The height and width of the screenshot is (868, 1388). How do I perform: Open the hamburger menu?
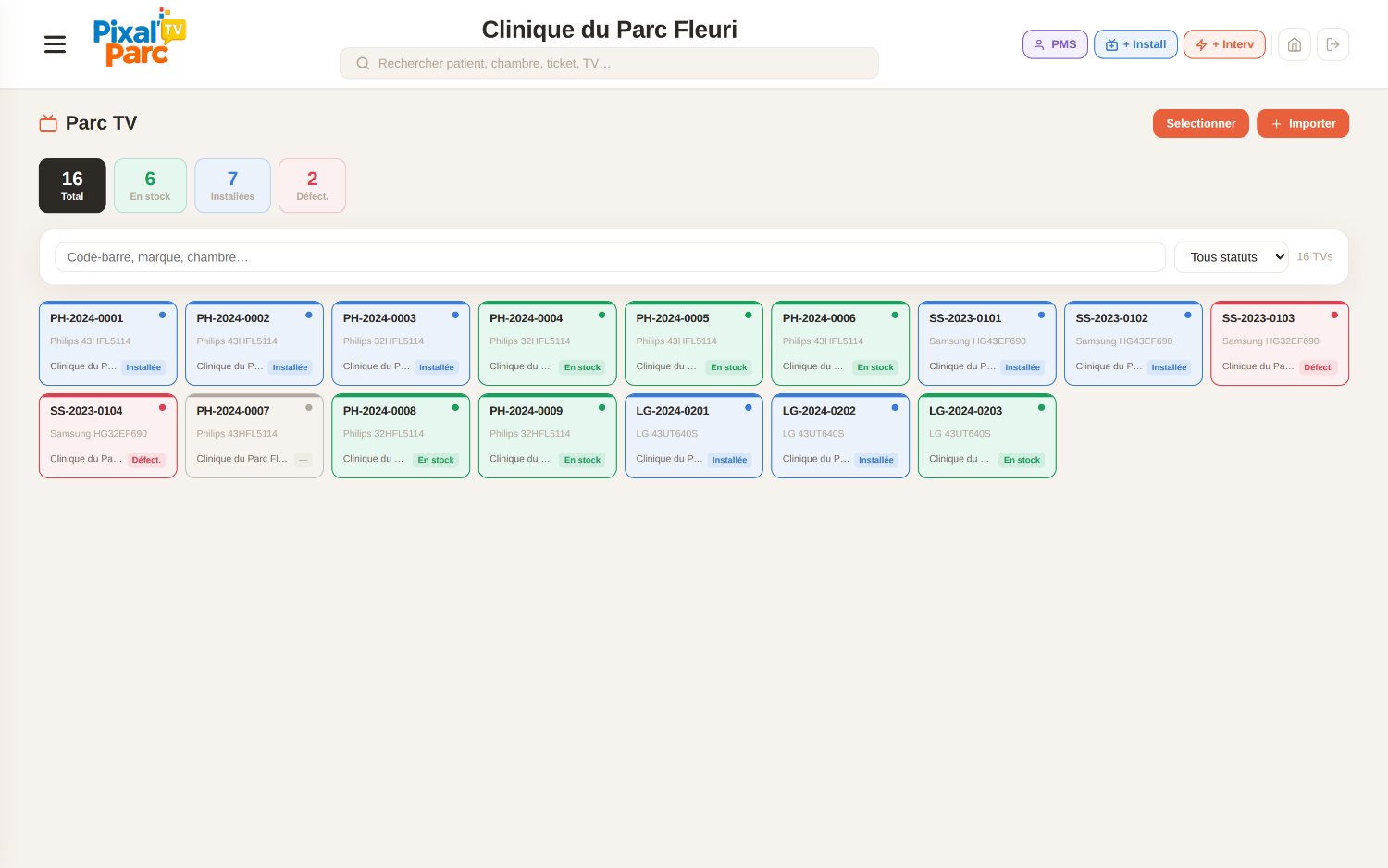click(55, 44)
